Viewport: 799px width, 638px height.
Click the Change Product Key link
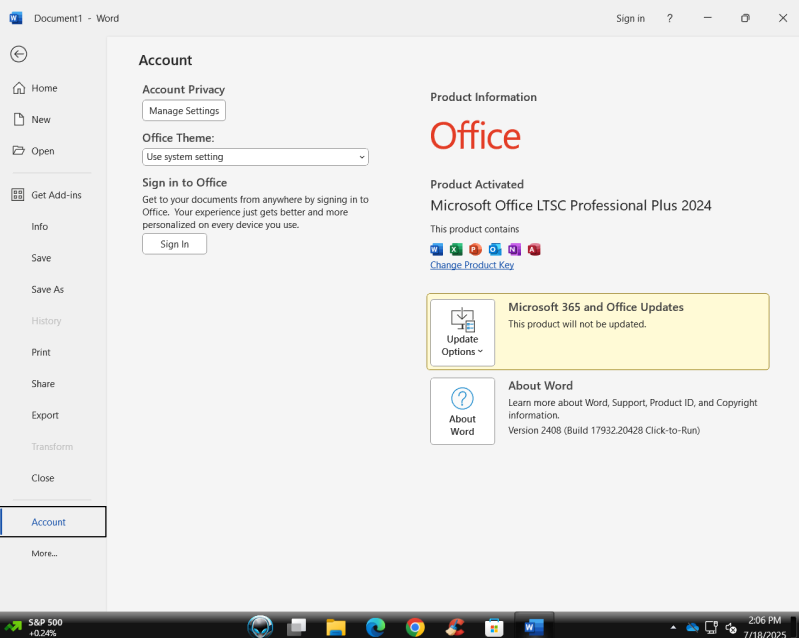point(472,265)
